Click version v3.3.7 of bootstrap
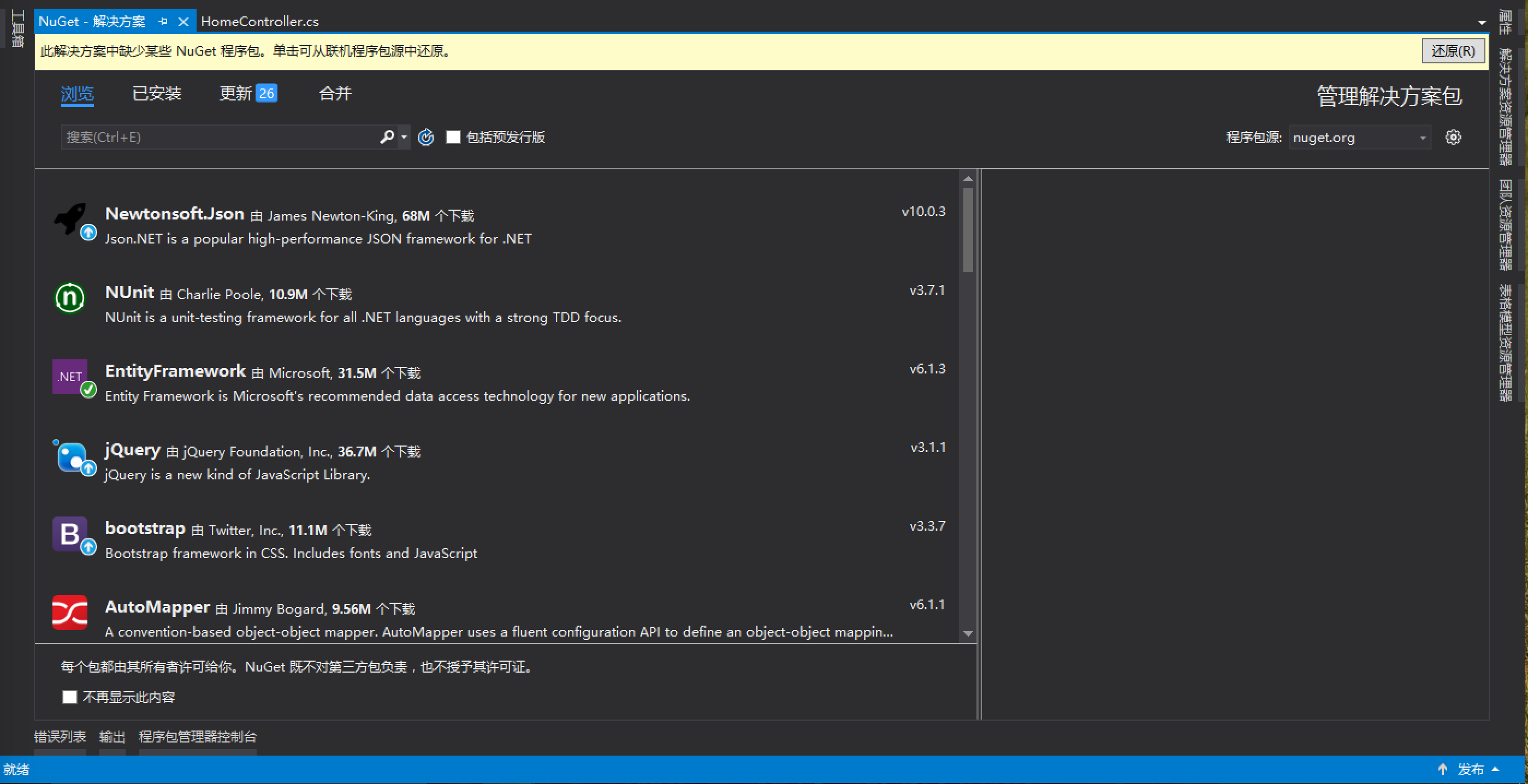The height and width of the screenshot is (784, 1528). [927, 527]
